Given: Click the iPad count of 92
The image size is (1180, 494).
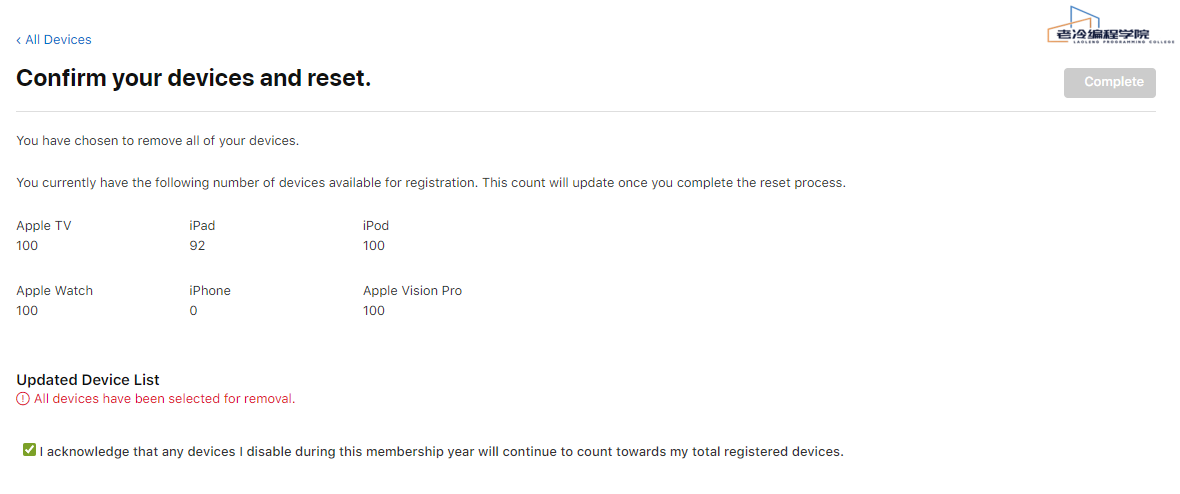Looking at the screenshot, I should 197,246.
